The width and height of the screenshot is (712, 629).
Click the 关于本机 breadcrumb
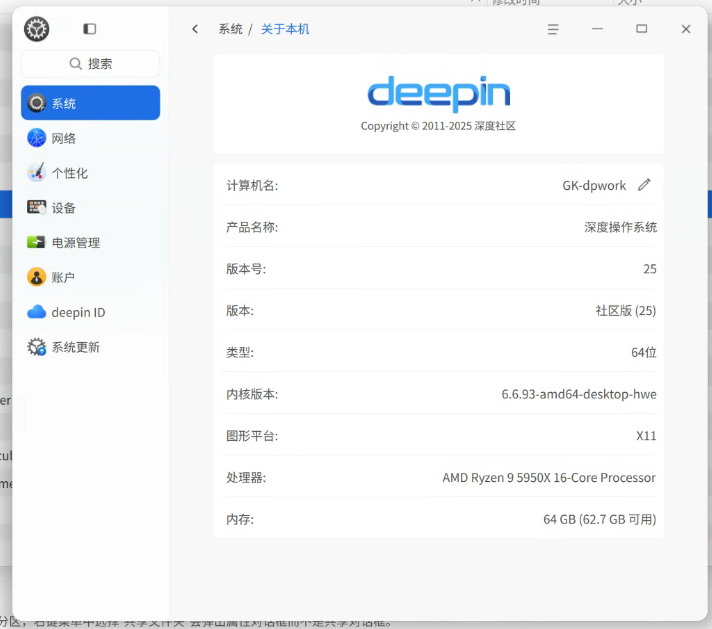point(285,29)
